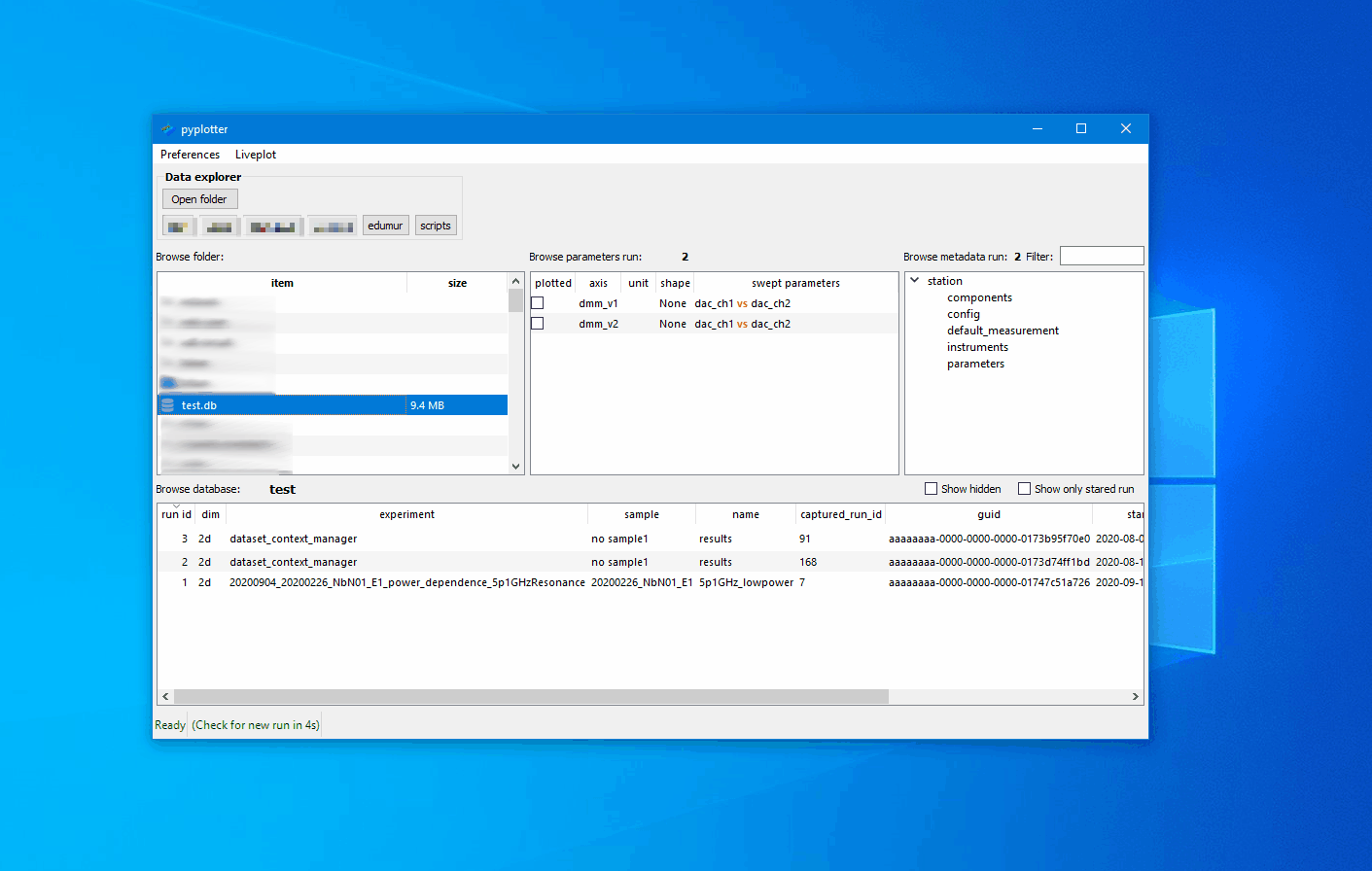The width and height of the screenshot is (1372, 871).
Task: Click folder list scroll down arrow
Action: tap(516, 467)
